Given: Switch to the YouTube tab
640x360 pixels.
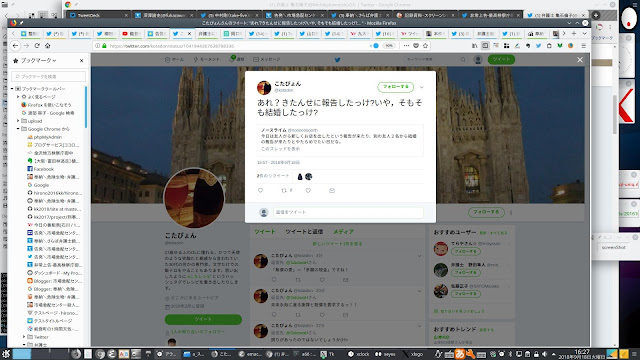Looking at the screenshot, I should (x=131, y=33).
